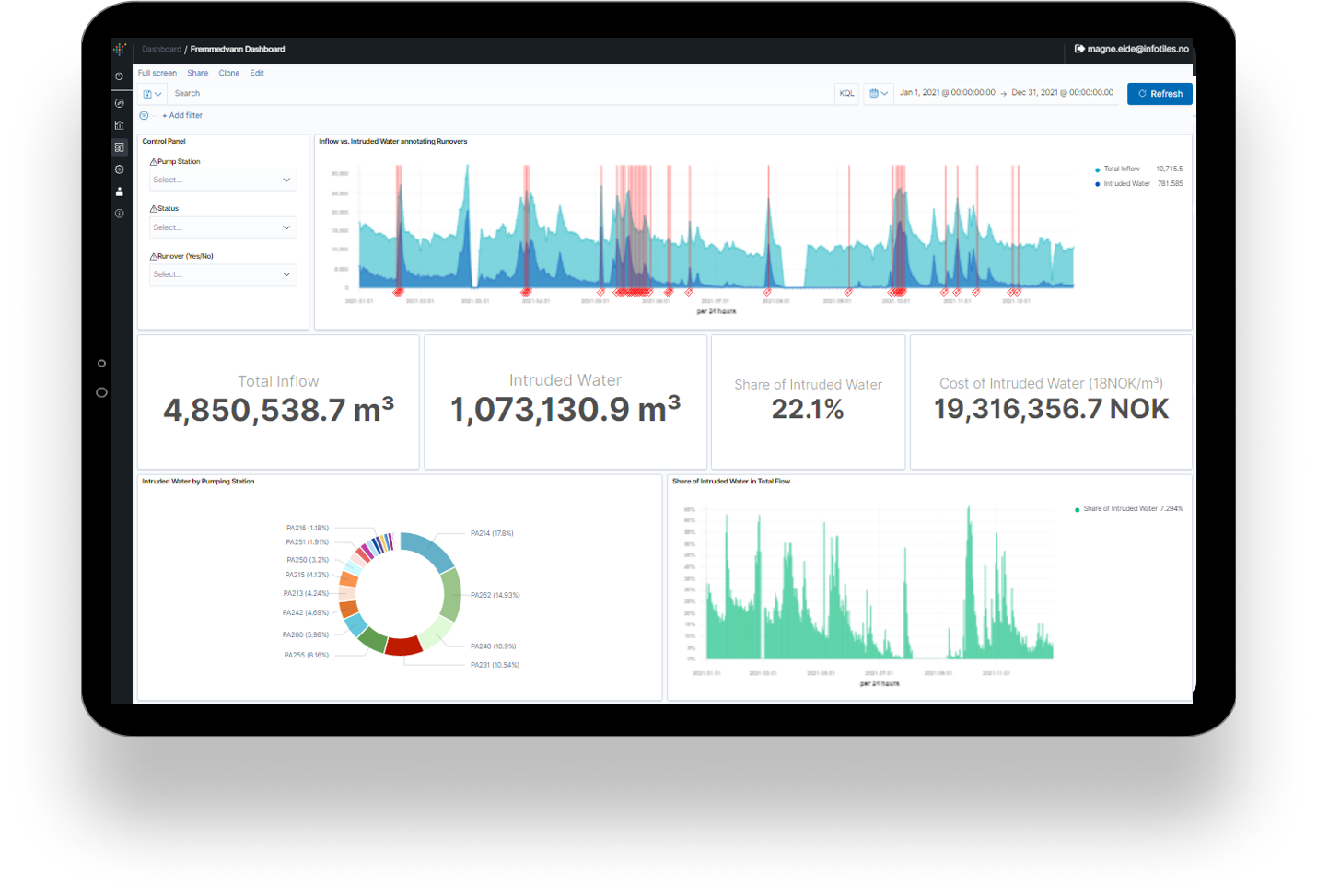1317x896 pixels.
Task: Open the Edit menu item
Action: [257, 73]
